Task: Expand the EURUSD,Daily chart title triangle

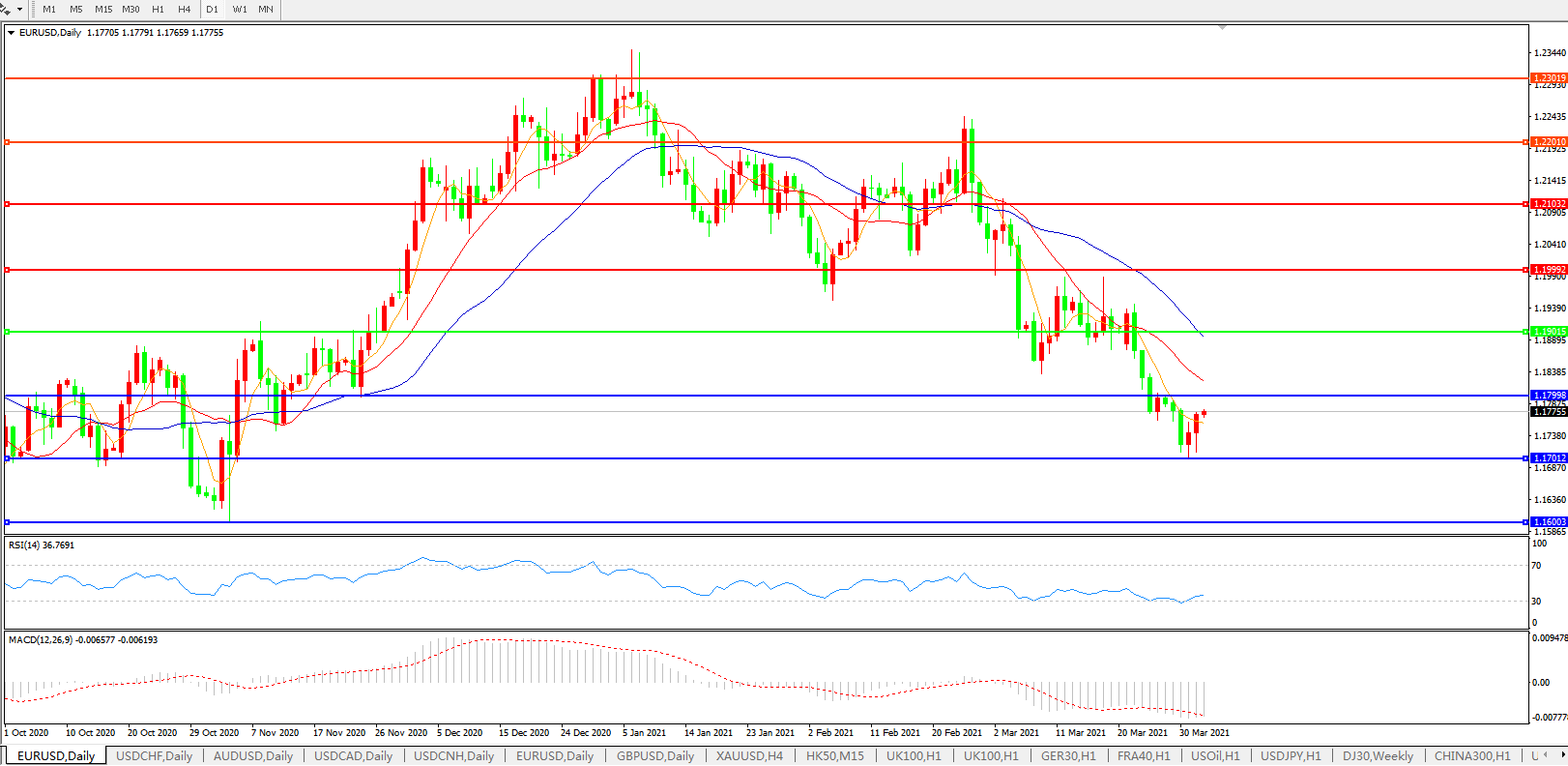Action: tap(11, 33)
